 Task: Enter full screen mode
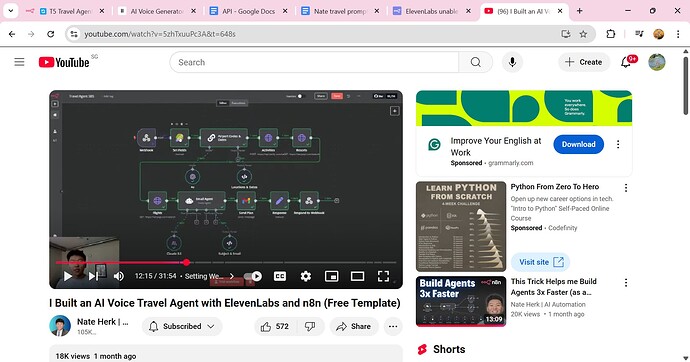tap(383, 276)
